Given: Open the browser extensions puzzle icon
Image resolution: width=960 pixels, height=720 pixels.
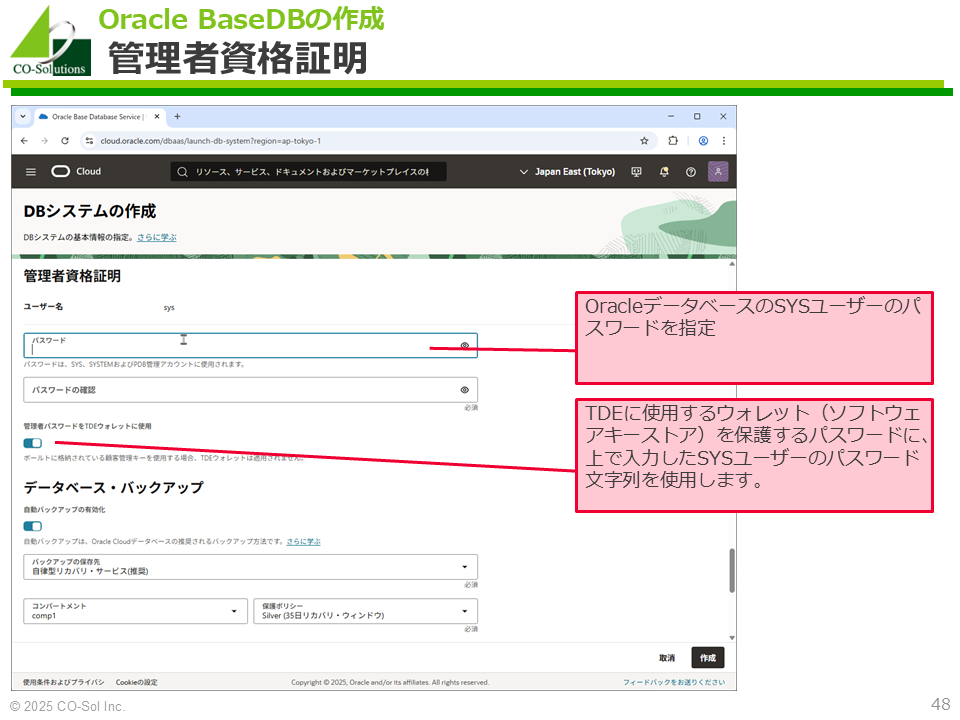Looking at the screenshot, I should pos(673,141).
